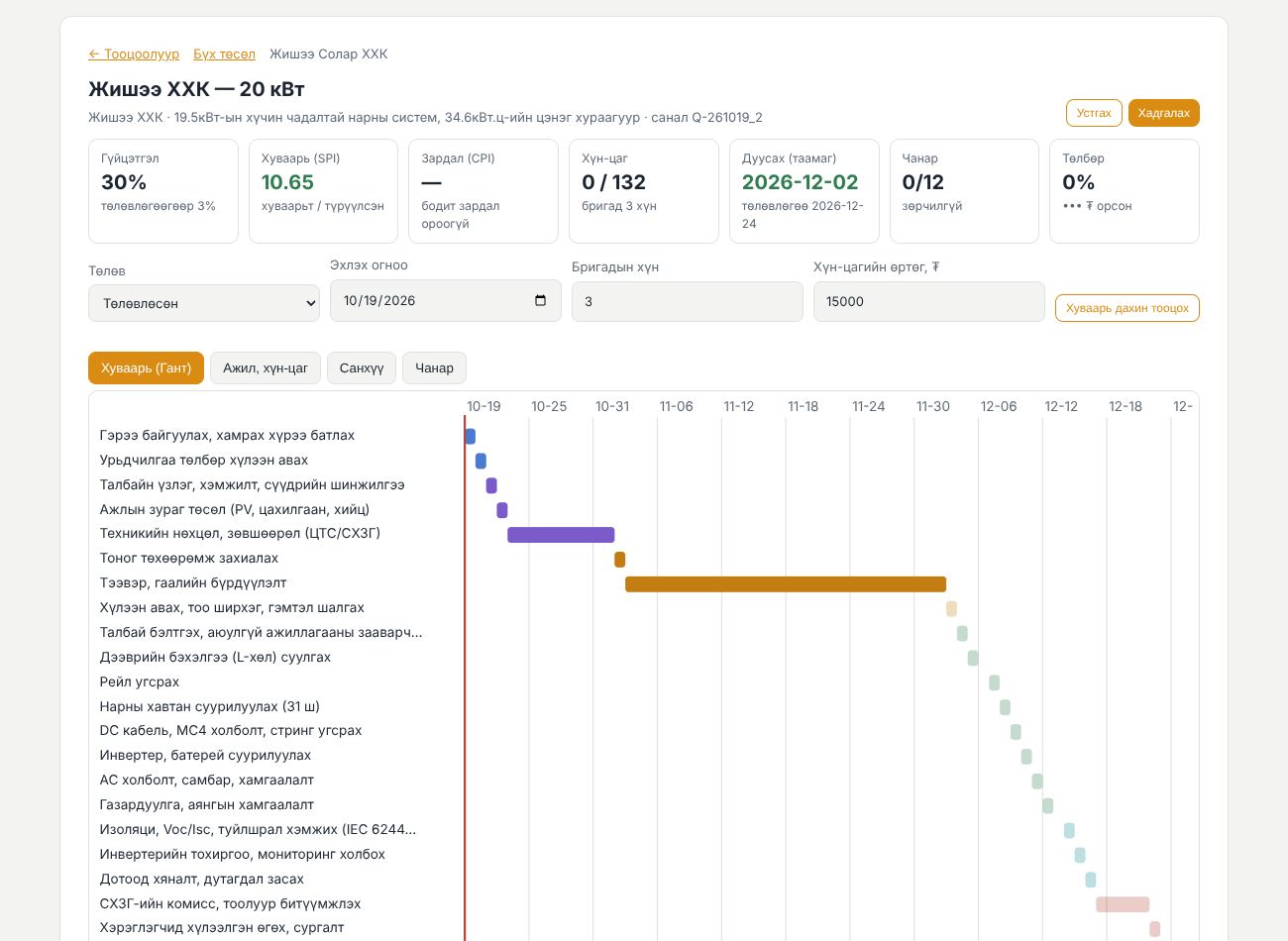Click task row Дотоод хяналт, дутагдал засах
Image resolution: width=1288 pixels, height=941 pixels.
pos(201,879)
